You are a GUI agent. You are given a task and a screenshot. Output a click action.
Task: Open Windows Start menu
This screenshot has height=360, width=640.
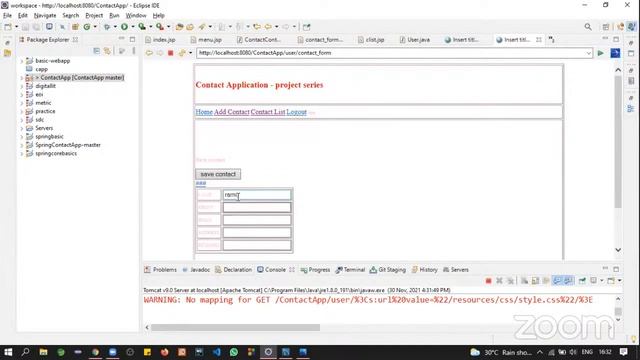tap(8, 352)
